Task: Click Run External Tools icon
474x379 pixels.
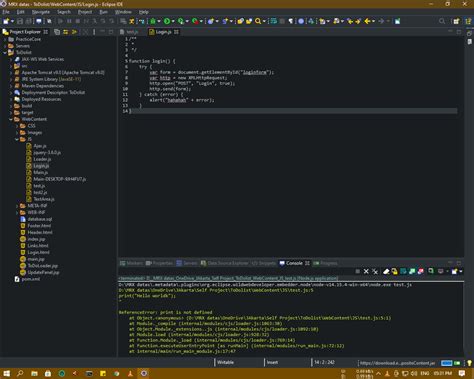Action: 195,21
